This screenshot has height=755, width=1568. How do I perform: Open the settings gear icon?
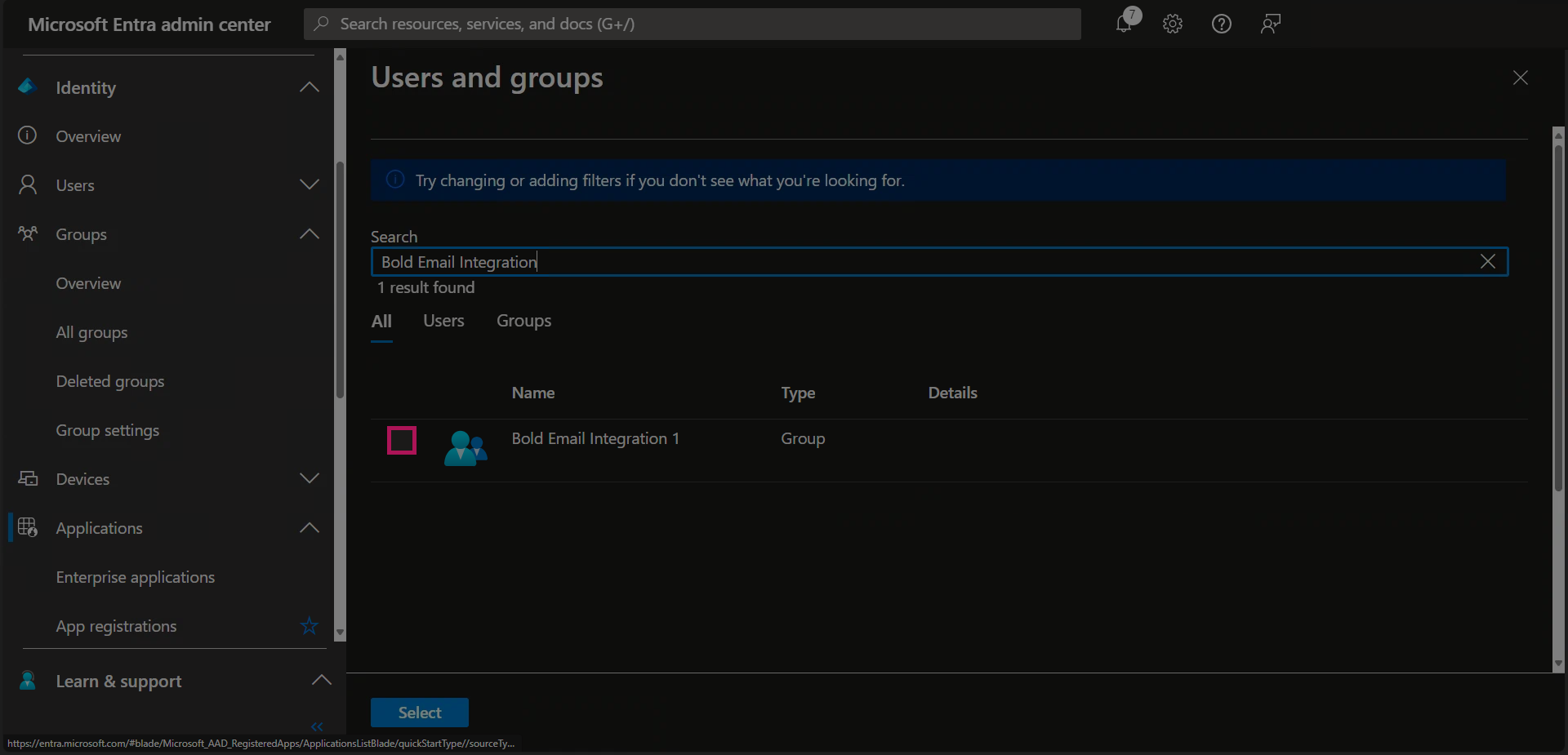coord(1173,24)
